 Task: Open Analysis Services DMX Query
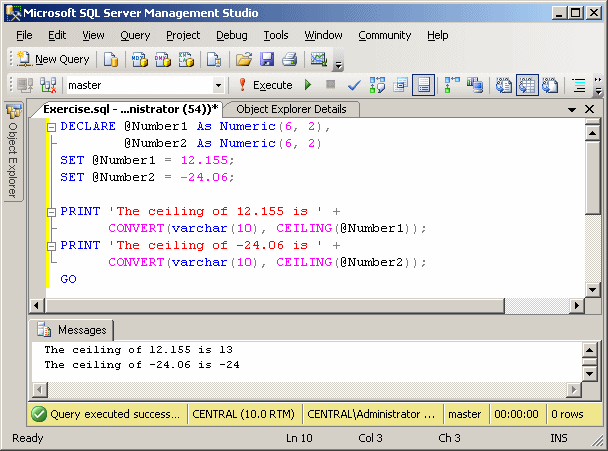pyautogui.click(x=163, y=59)
